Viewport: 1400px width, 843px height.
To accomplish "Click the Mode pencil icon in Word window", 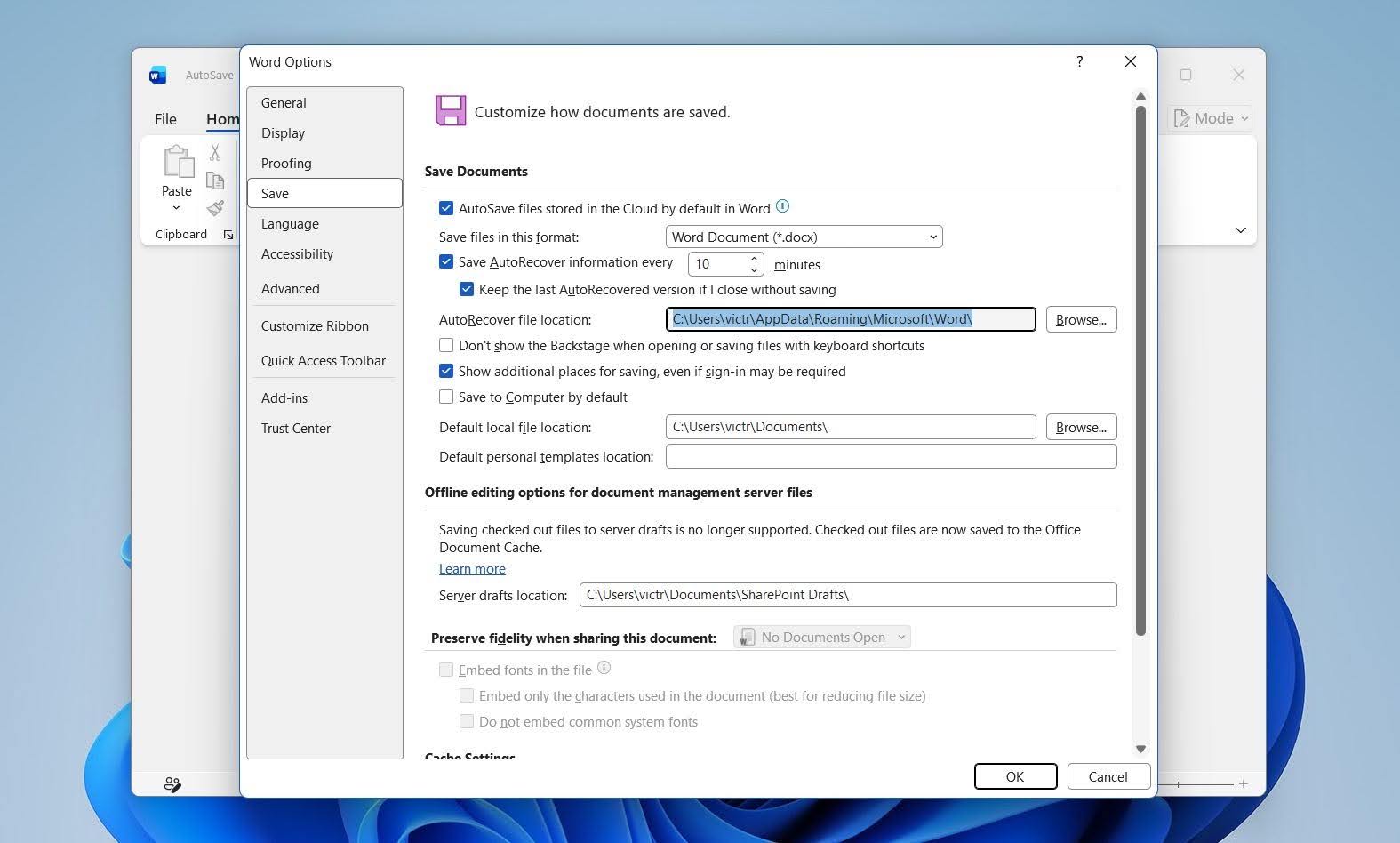I will coord(1181,118).
